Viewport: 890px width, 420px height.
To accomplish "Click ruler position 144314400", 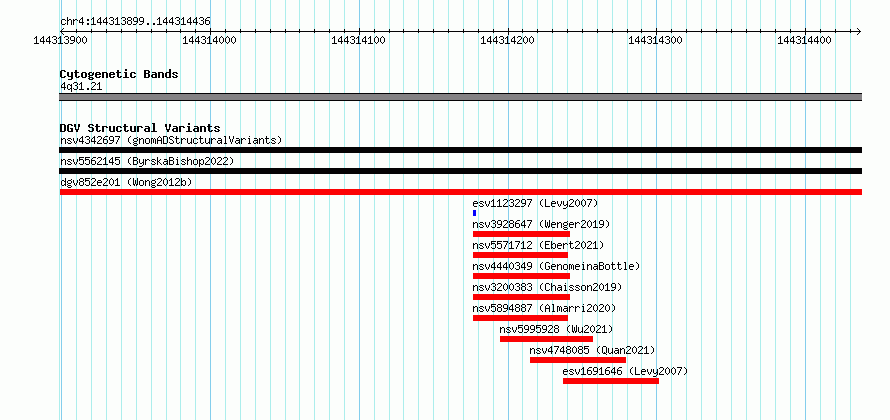I will click(804, 40).
